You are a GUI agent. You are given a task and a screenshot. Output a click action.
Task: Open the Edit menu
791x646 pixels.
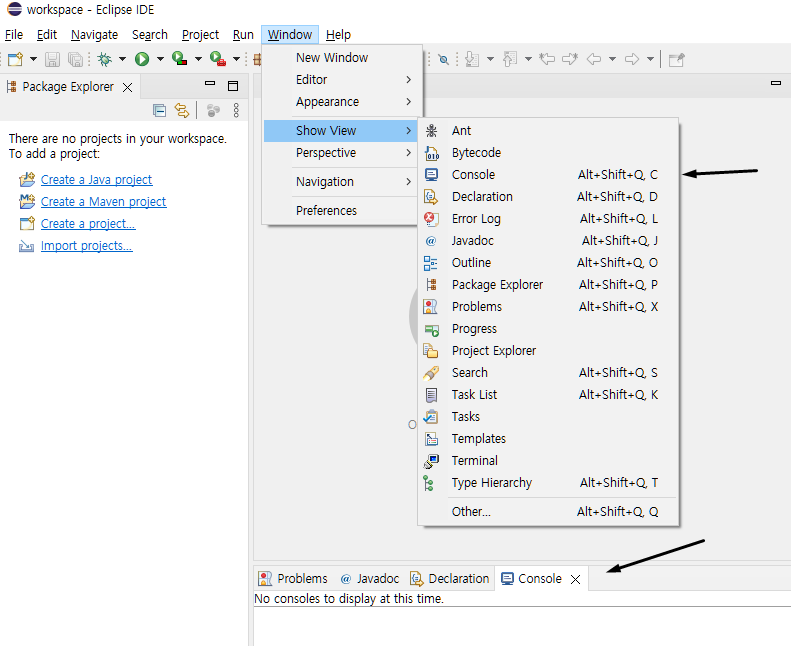47,35
